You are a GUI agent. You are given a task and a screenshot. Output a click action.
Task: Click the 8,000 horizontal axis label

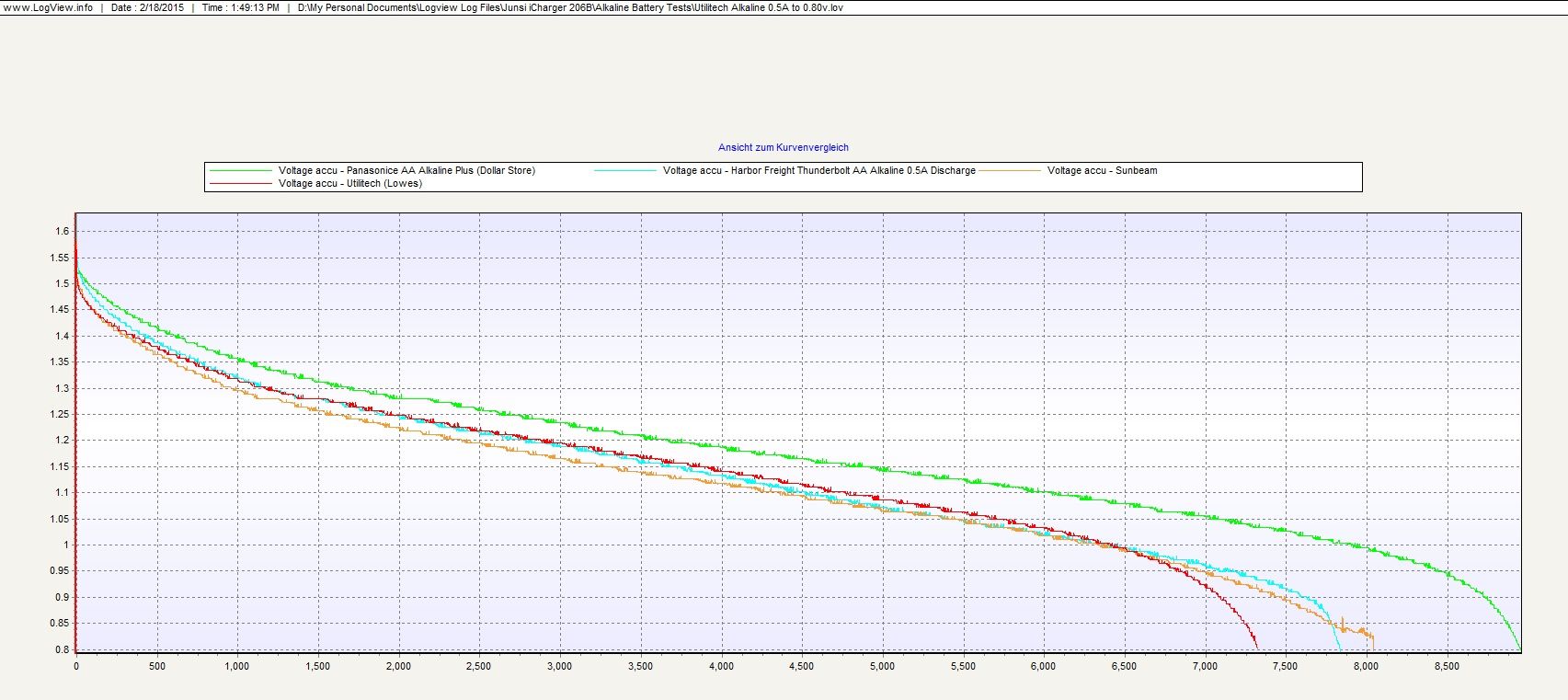click(1366, 666)
